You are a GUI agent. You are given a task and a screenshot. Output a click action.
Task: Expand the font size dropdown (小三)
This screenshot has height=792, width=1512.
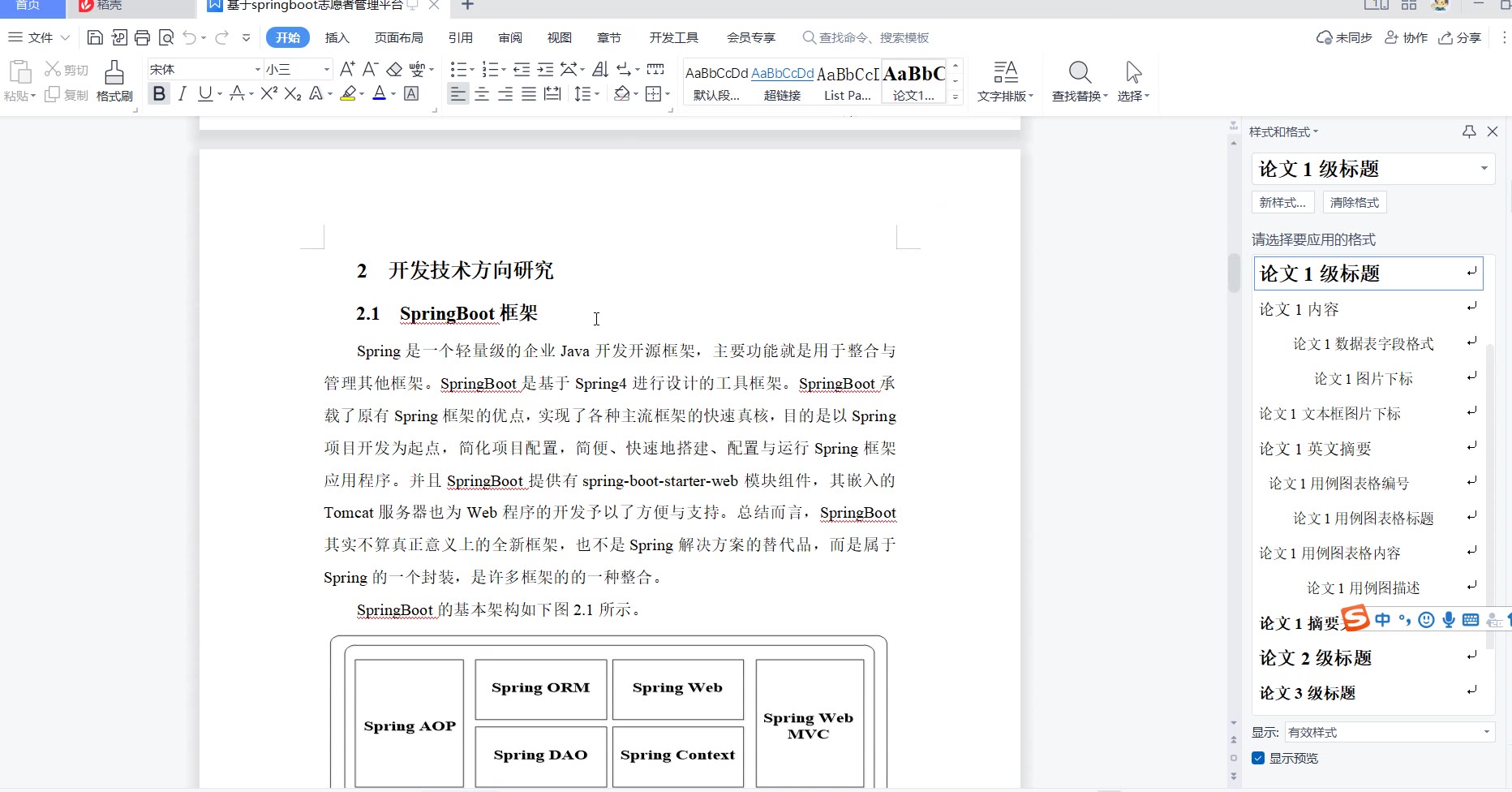pyautogui.click(x=327, y=70)
